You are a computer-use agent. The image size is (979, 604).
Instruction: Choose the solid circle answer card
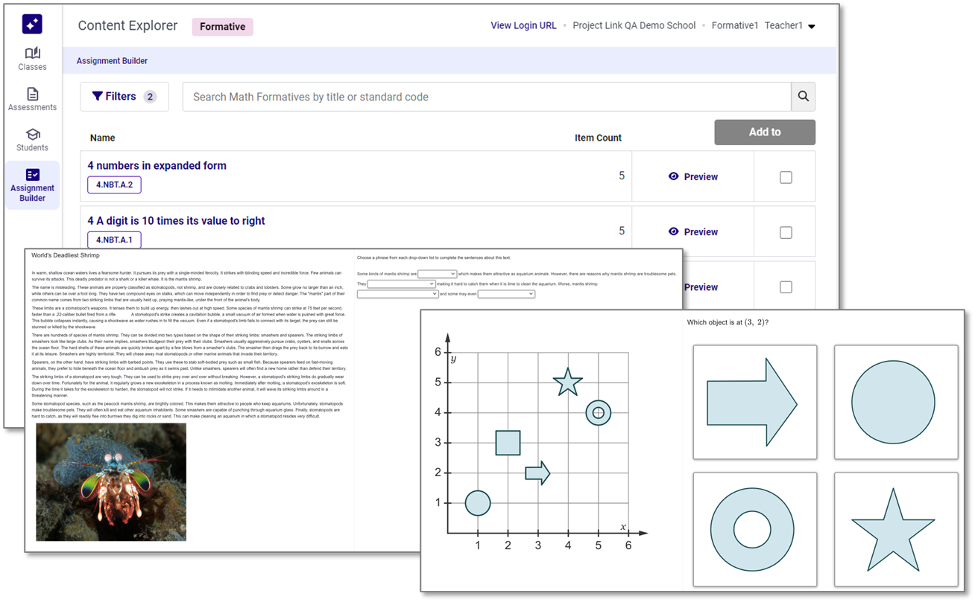(x=896, y=402)
